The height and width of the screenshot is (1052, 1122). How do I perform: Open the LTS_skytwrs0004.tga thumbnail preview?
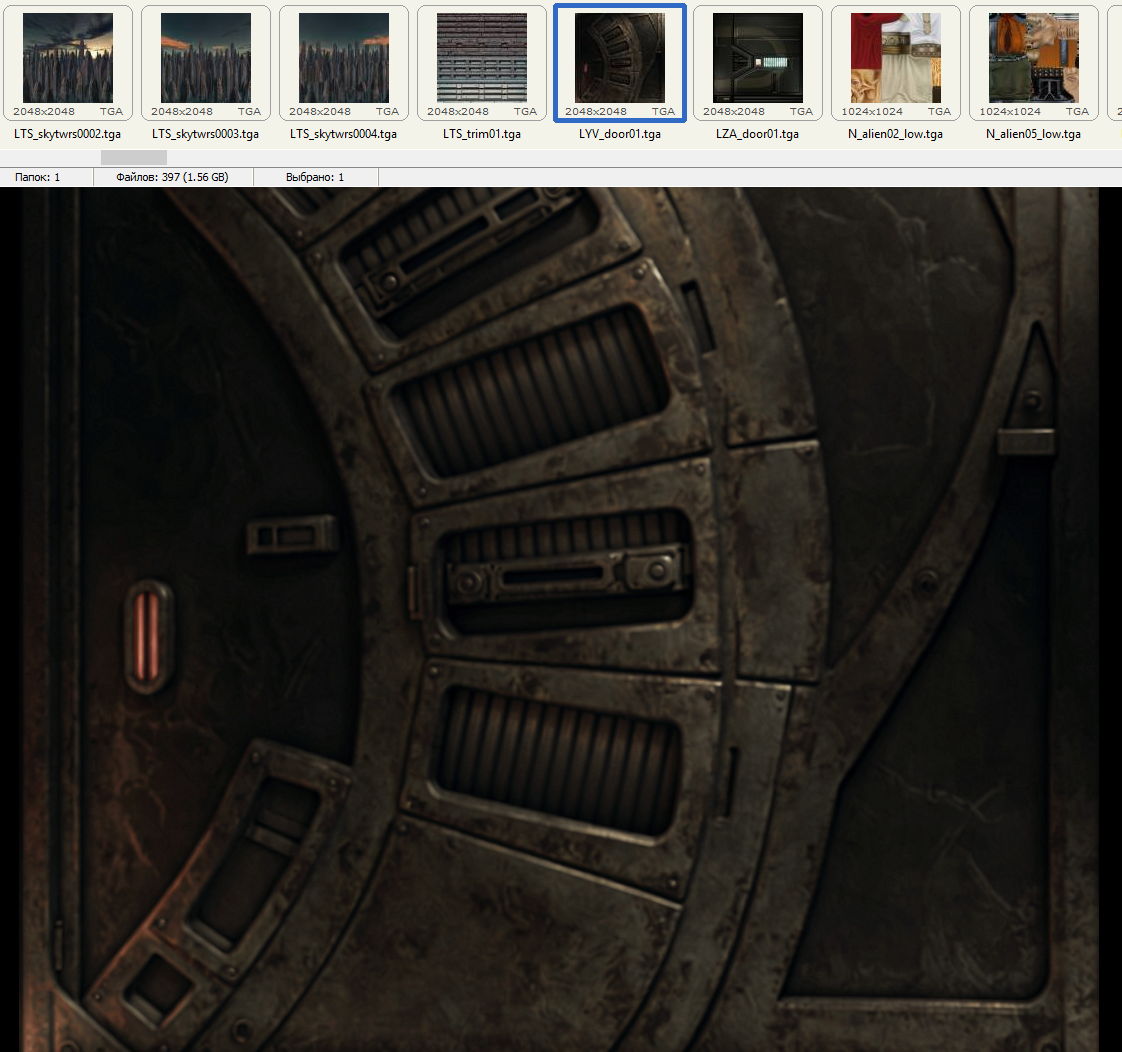(x=344, y=57)
